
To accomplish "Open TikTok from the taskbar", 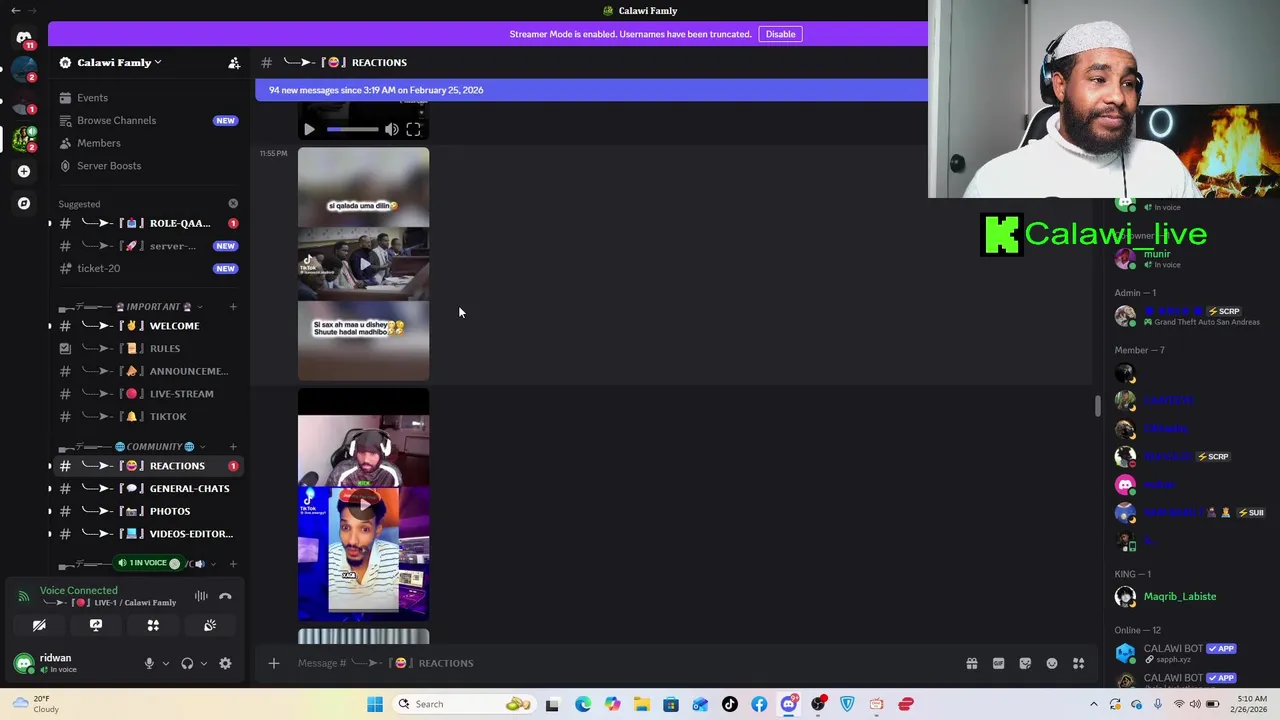I will click(x=729, y=704).
